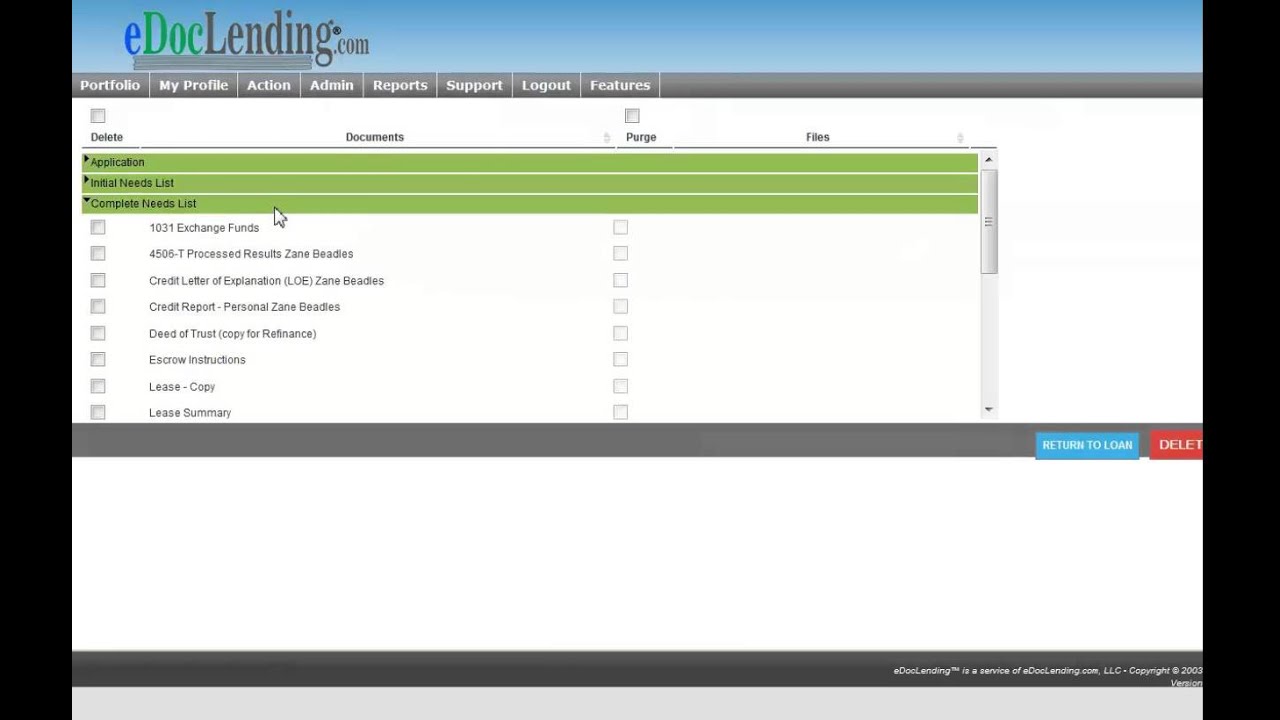Screen dimensions: 1280x720
Task: Open the Features menu
Action: click(620, 85)
